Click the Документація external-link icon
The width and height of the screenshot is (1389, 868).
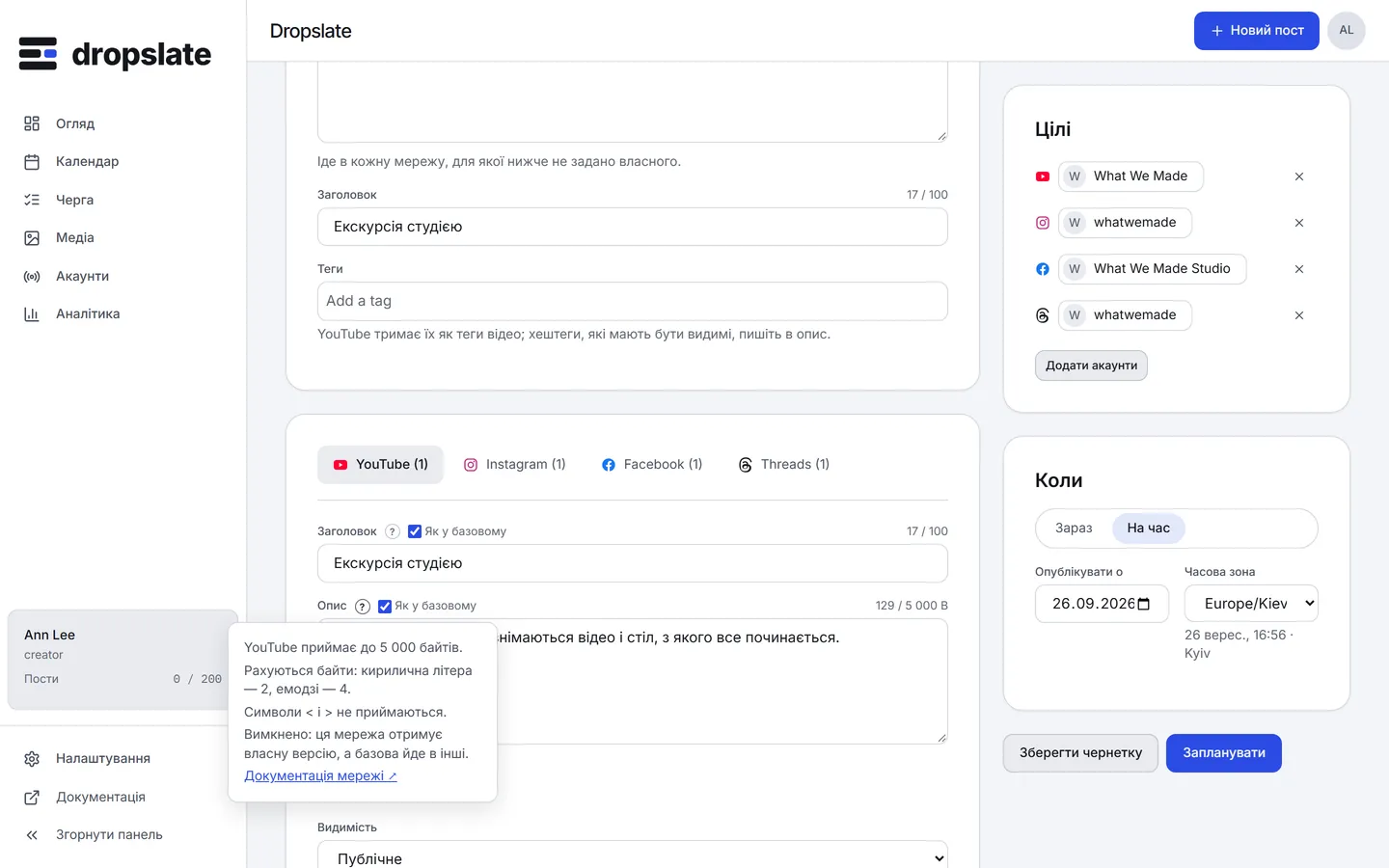(32, 798)
